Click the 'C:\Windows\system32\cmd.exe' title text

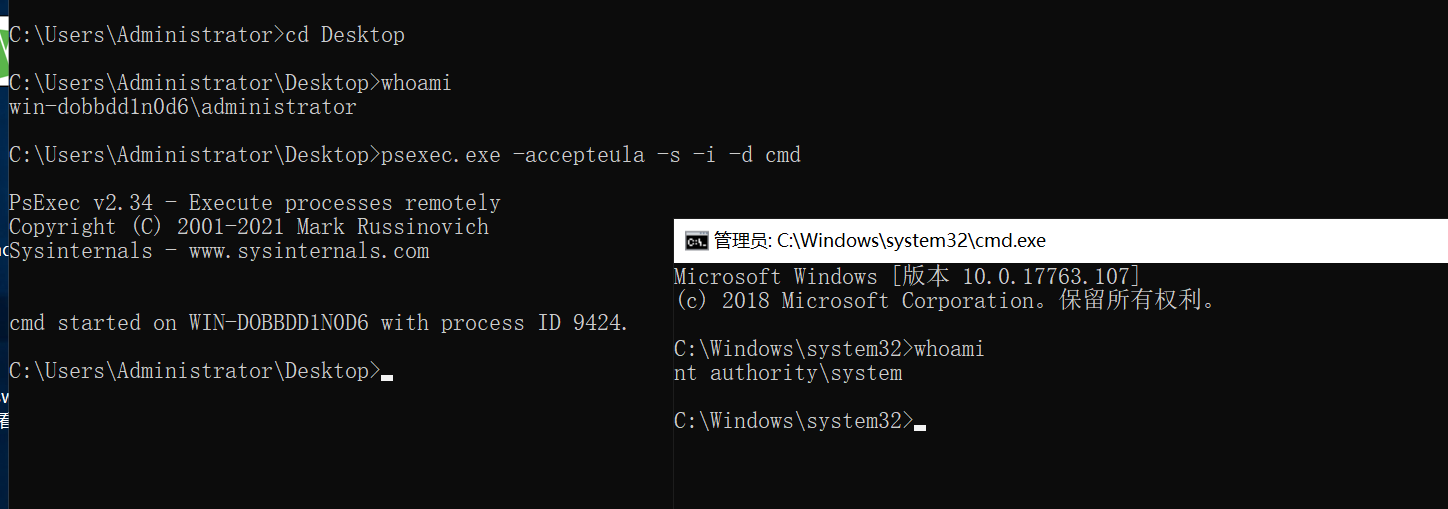coord(911,240)
